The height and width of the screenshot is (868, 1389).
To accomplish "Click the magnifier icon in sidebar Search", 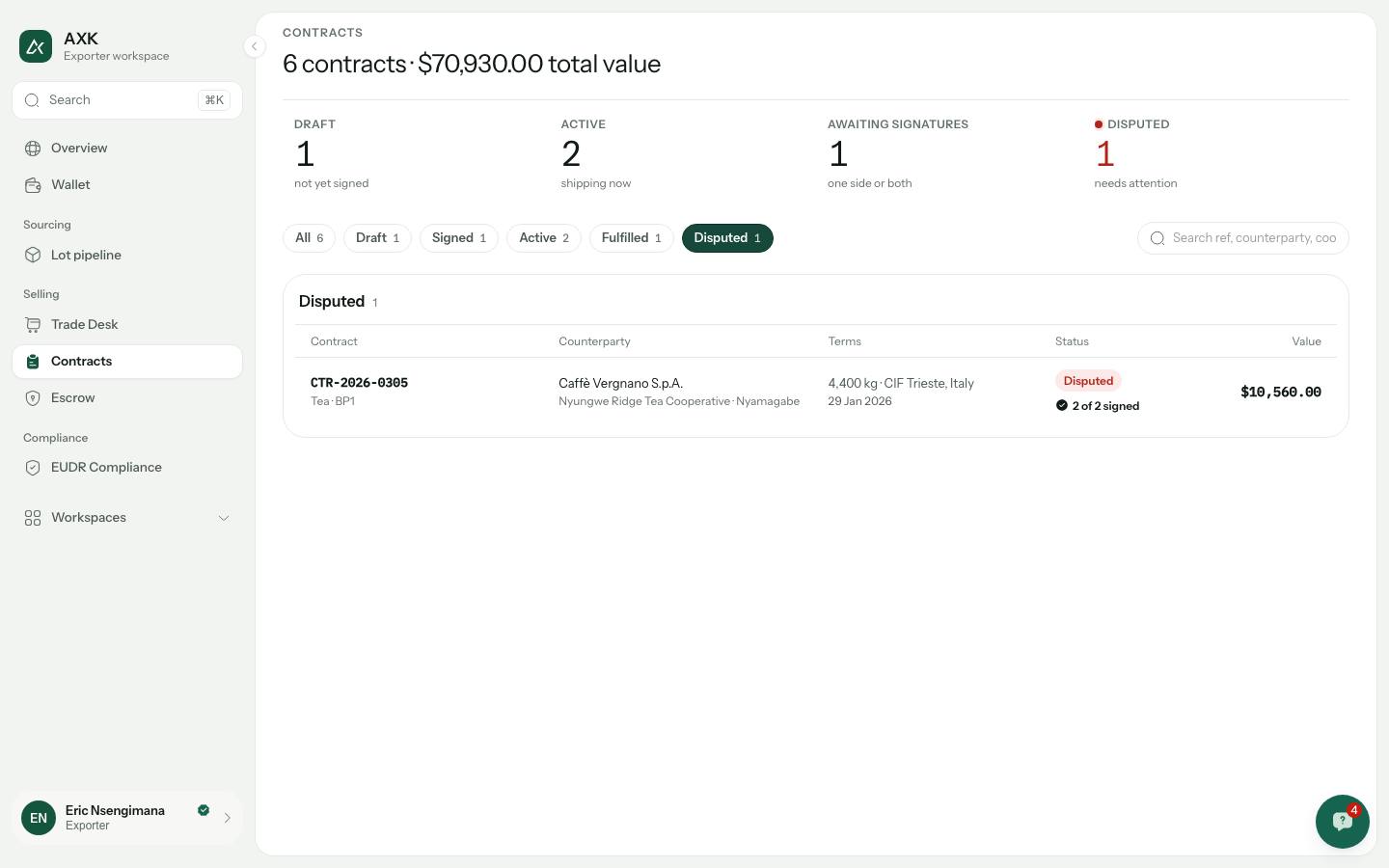I will point(32,100).
